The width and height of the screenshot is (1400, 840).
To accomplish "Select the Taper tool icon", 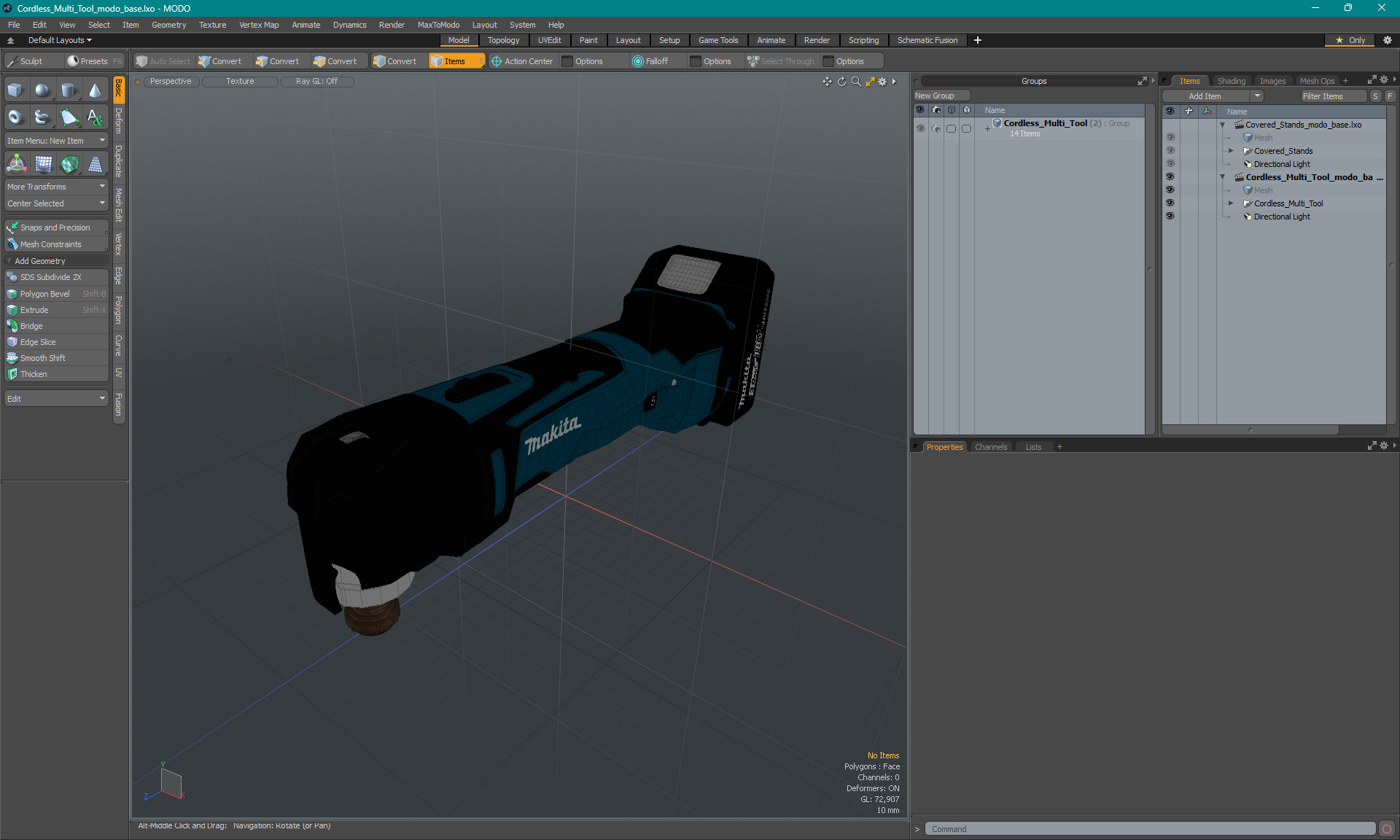I will 95,164.
